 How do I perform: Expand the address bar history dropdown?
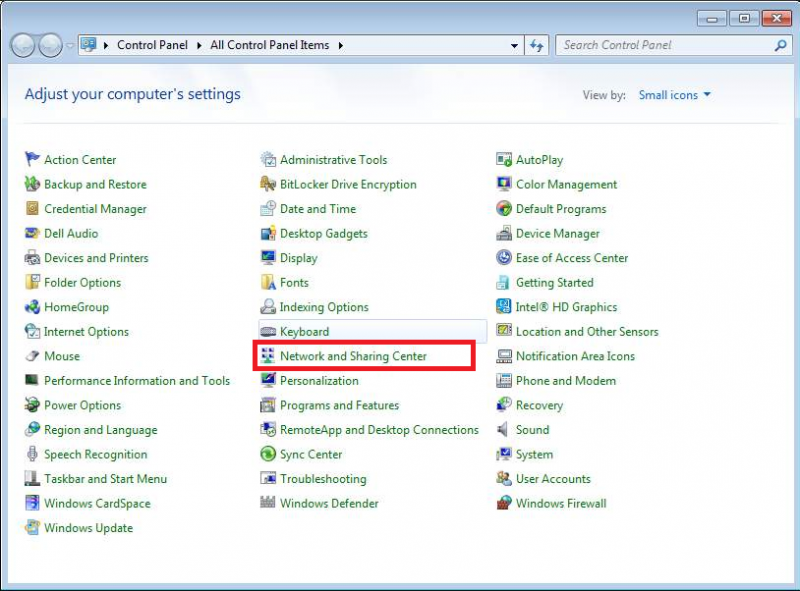click(x=514, y=45)
